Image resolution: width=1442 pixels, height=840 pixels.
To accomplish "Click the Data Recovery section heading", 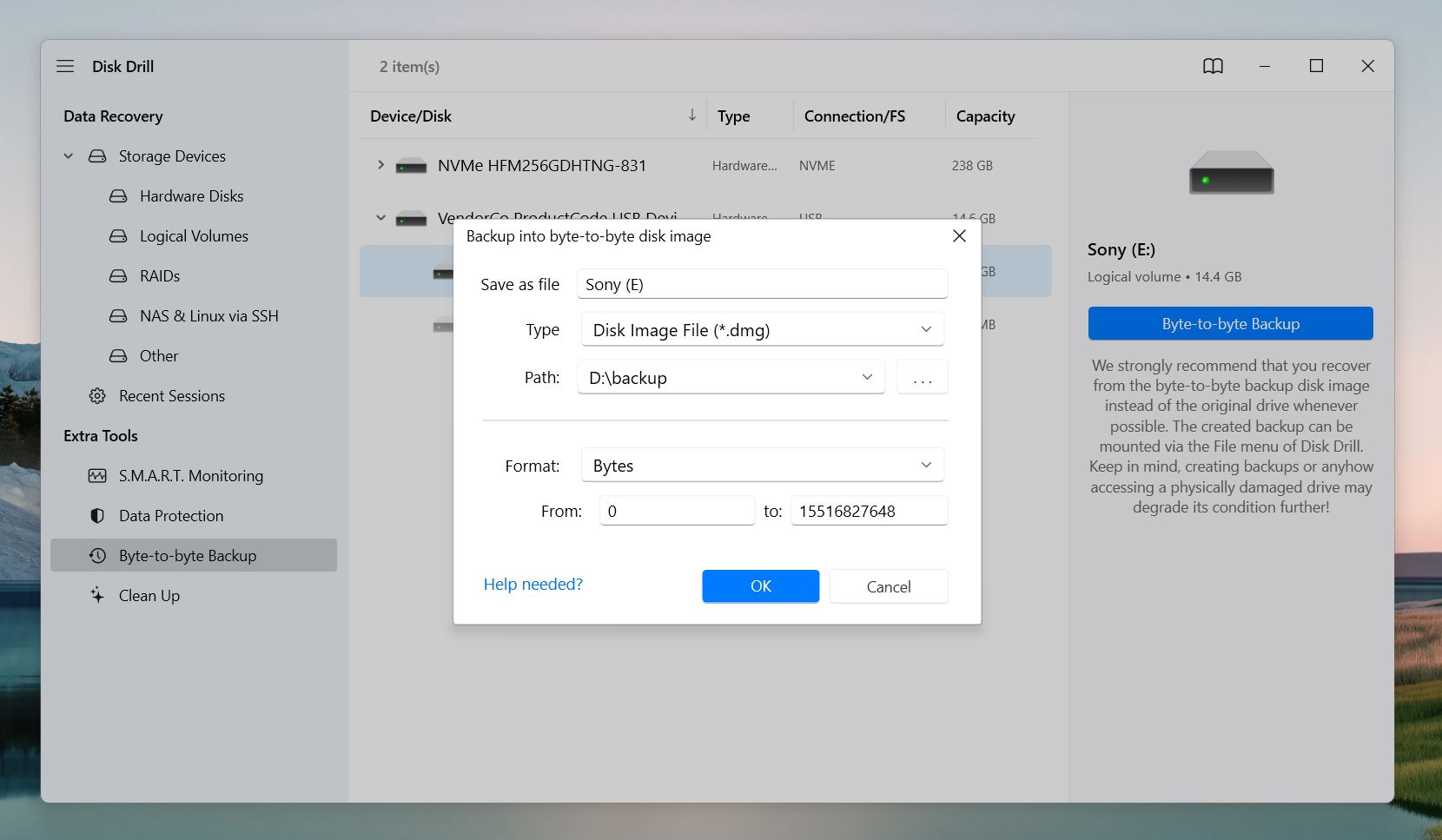I will pyautogui.click(x=113, y=116).
